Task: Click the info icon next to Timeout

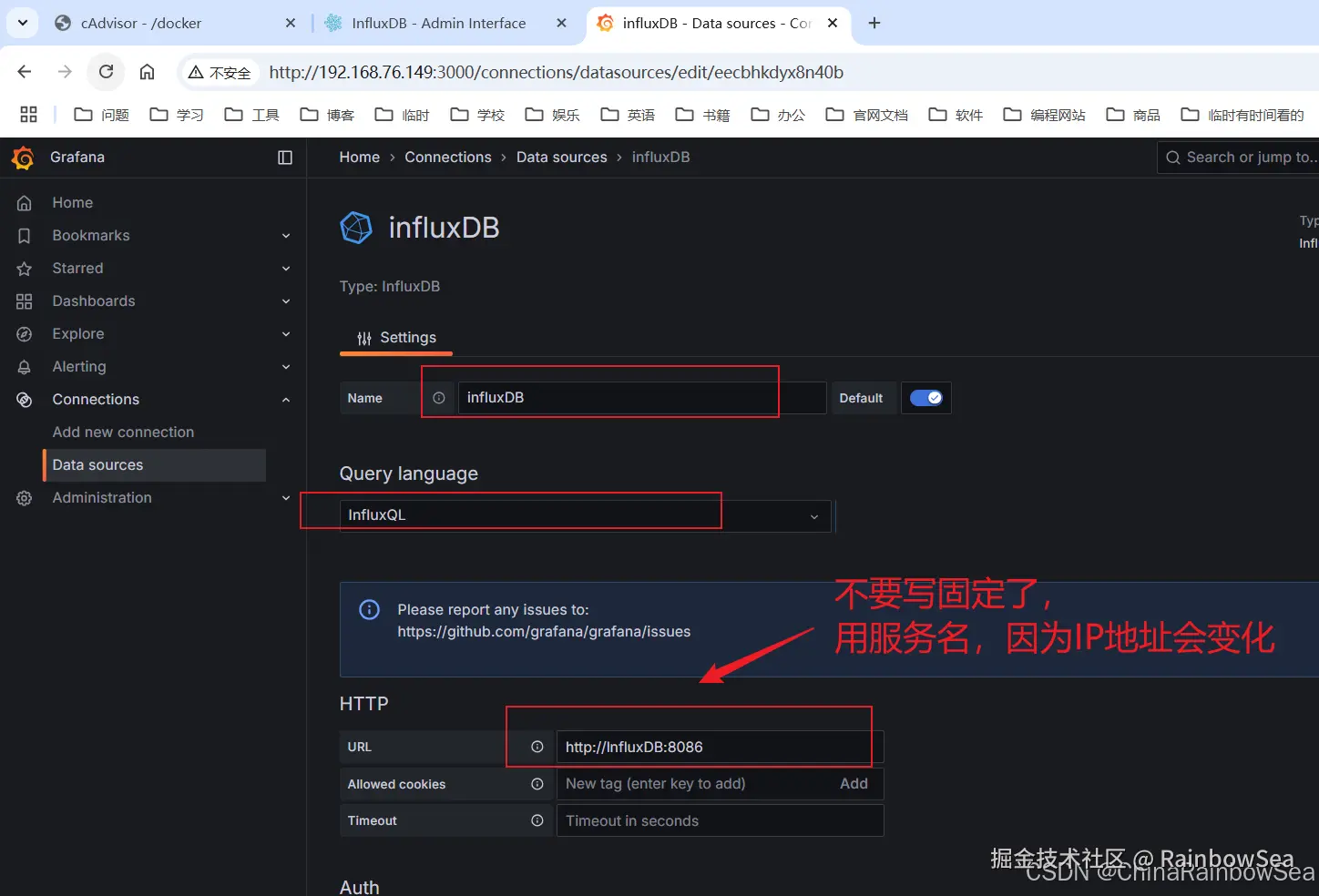Action: pyautogui.click(x=537, y=820)
